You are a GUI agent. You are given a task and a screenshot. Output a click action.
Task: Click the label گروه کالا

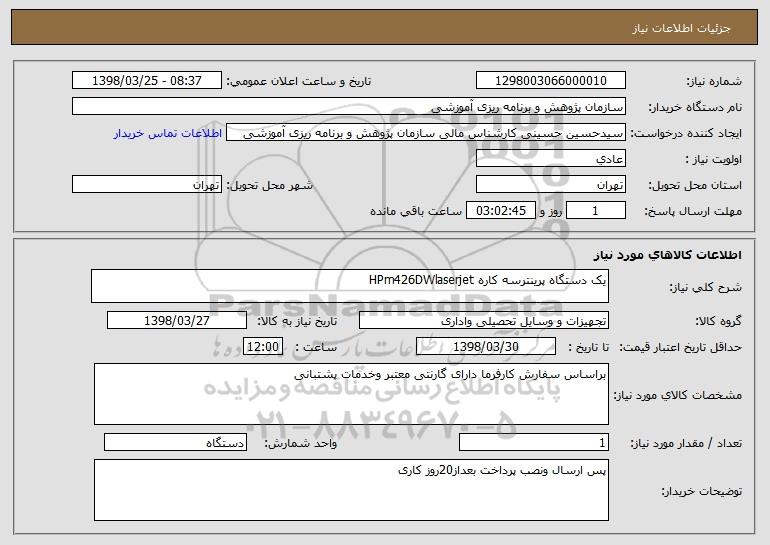[718, 322]
